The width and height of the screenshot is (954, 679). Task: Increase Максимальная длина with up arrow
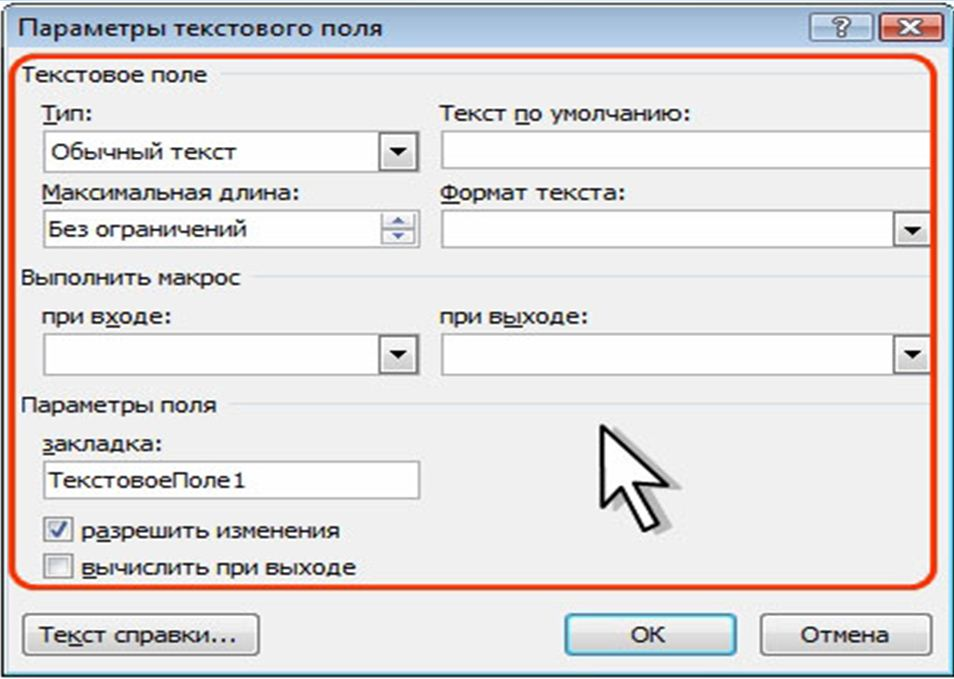(x=399, y=221)
